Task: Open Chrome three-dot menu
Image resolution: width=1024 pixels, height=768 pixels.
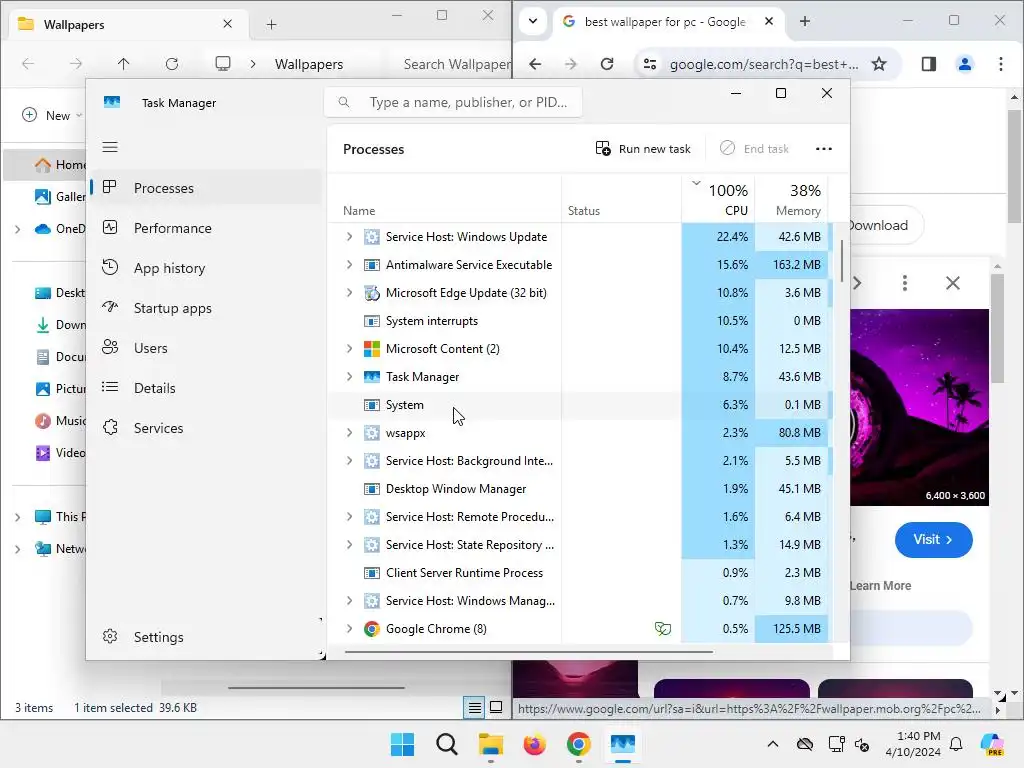Action: pos(1000,64)
